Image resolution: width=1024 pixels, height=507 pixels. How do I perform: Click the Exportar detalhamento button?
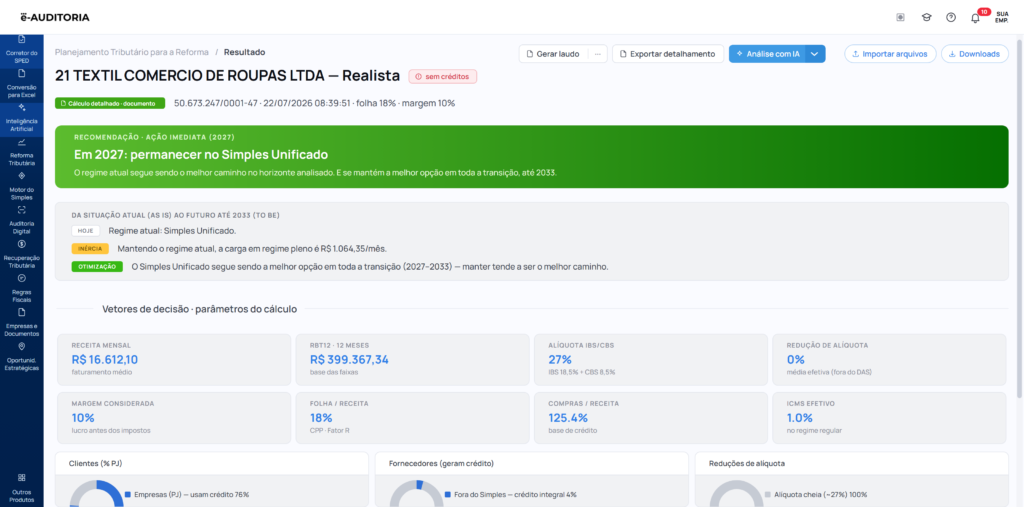pos(667,54)
